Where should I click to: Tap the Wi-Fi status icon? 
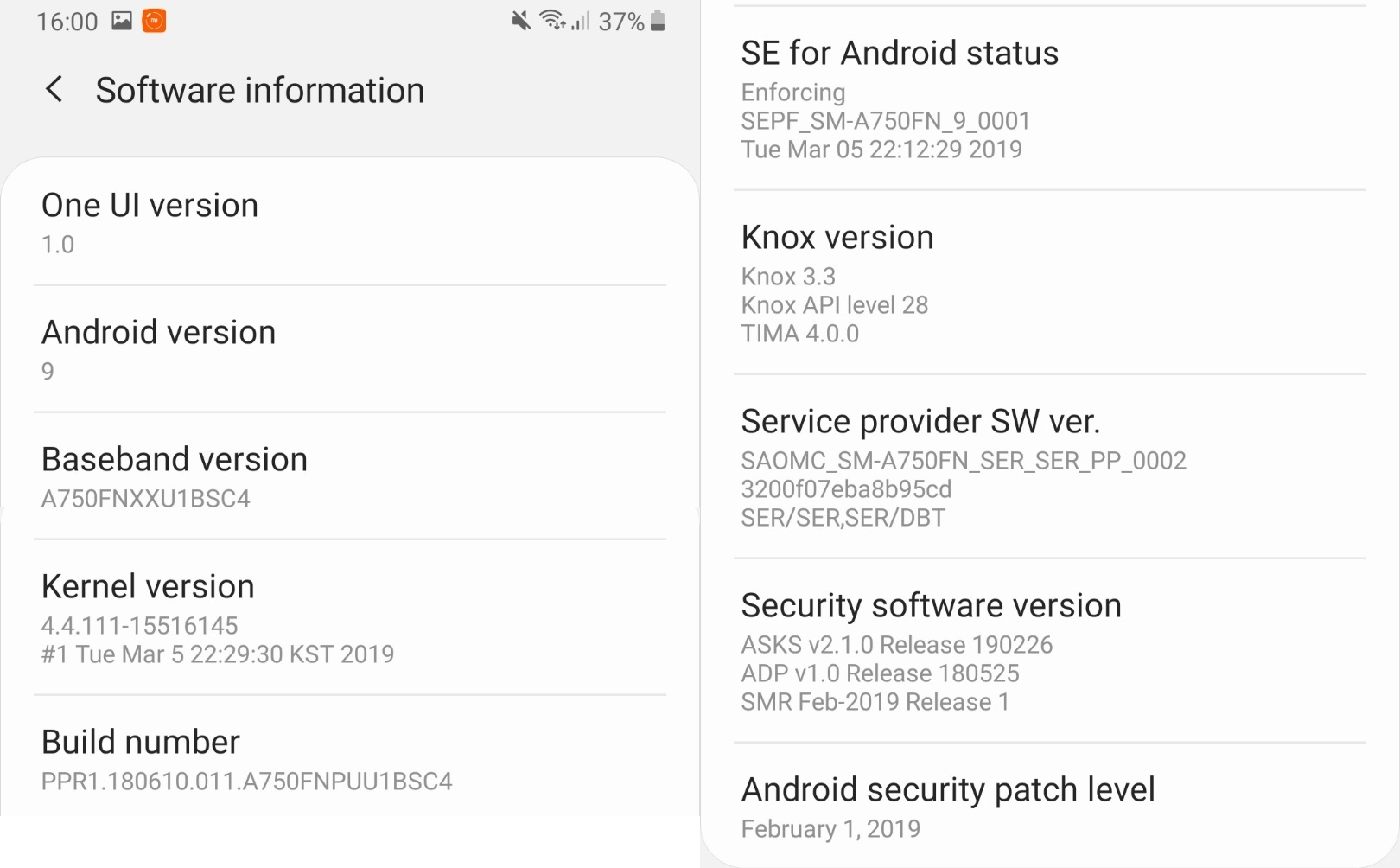pos(552,20)
